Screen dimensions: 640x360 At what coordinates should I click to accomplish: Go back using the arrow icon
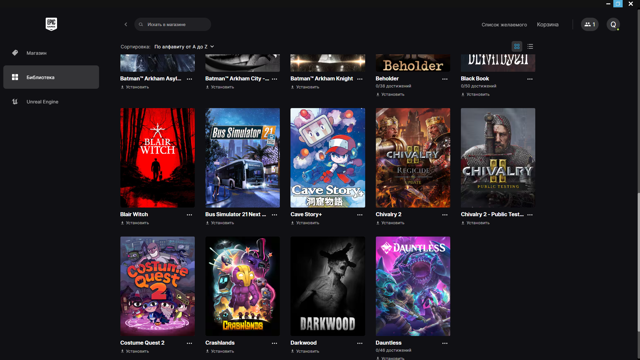tap(126, 24)
